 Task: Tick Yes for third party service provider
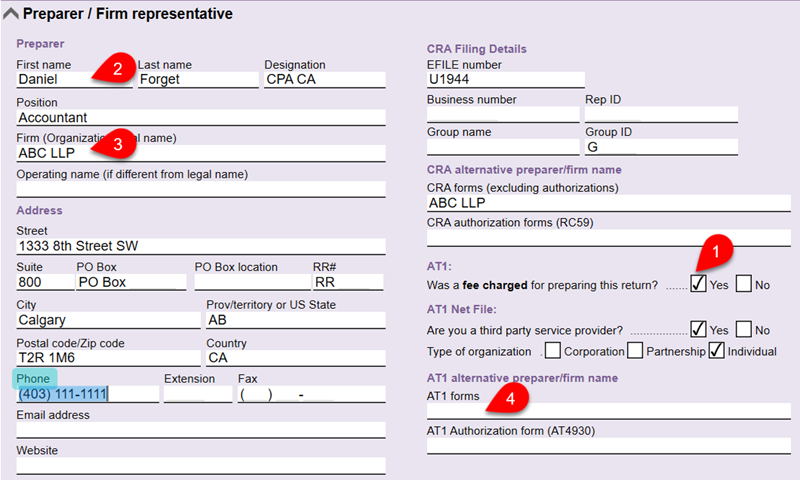tap(698, 329)
